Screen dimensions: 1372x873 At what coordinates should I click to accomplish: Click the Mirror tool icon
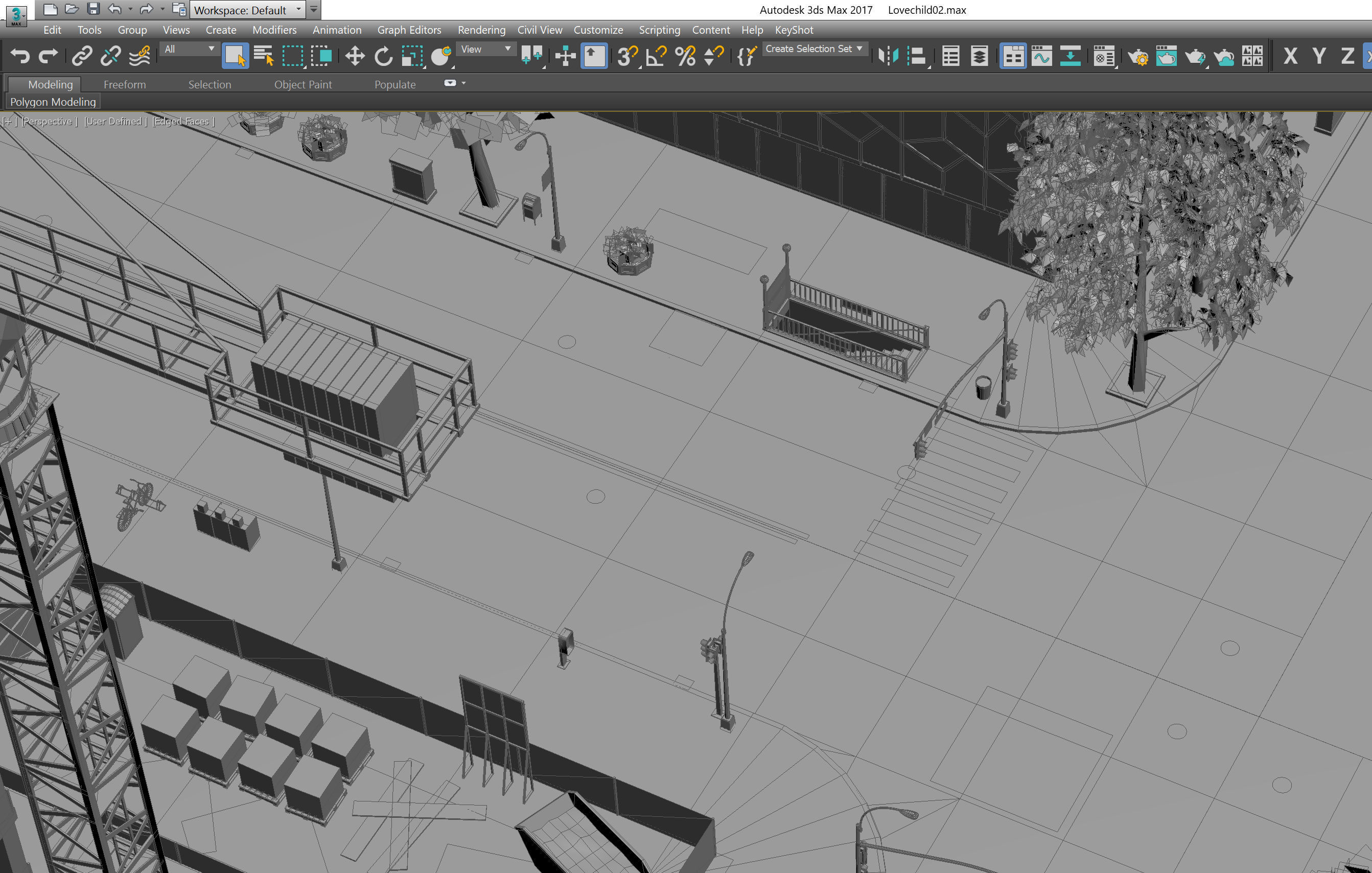[888, 56]
